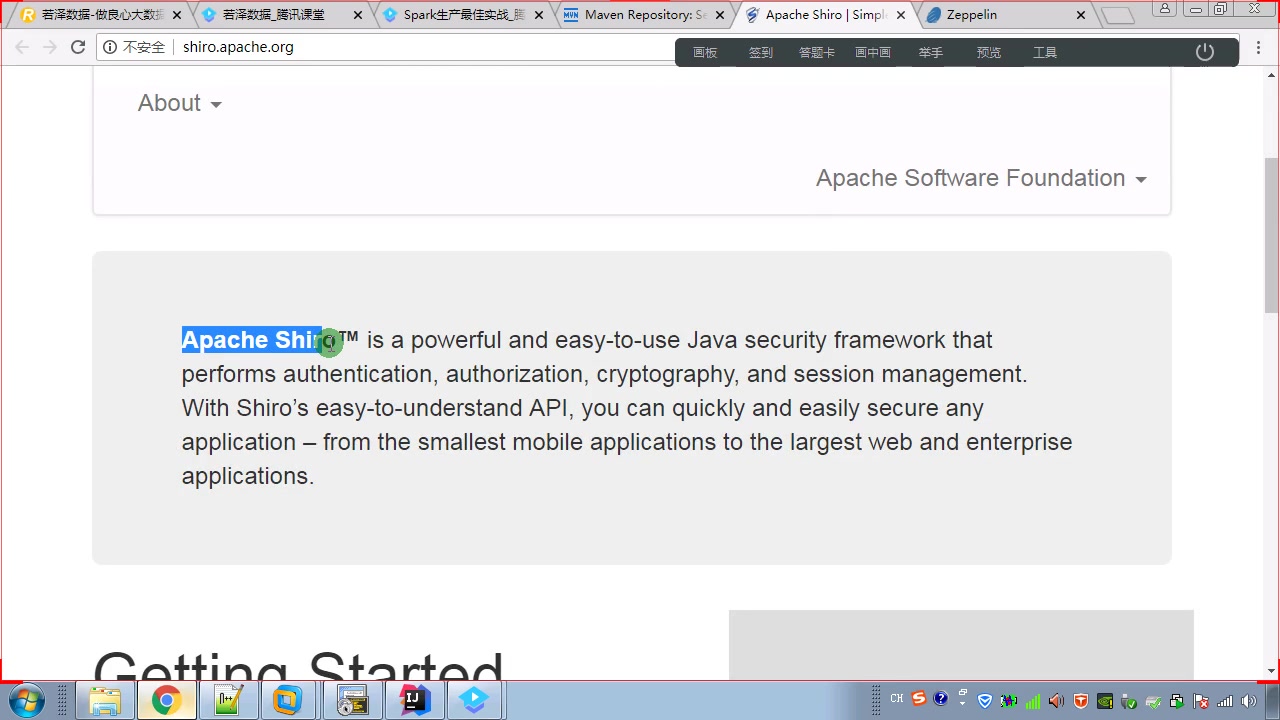The image size is (1280, 720).
Task: Open the green notepad app in the taskbar
Action: pos(229,700)
